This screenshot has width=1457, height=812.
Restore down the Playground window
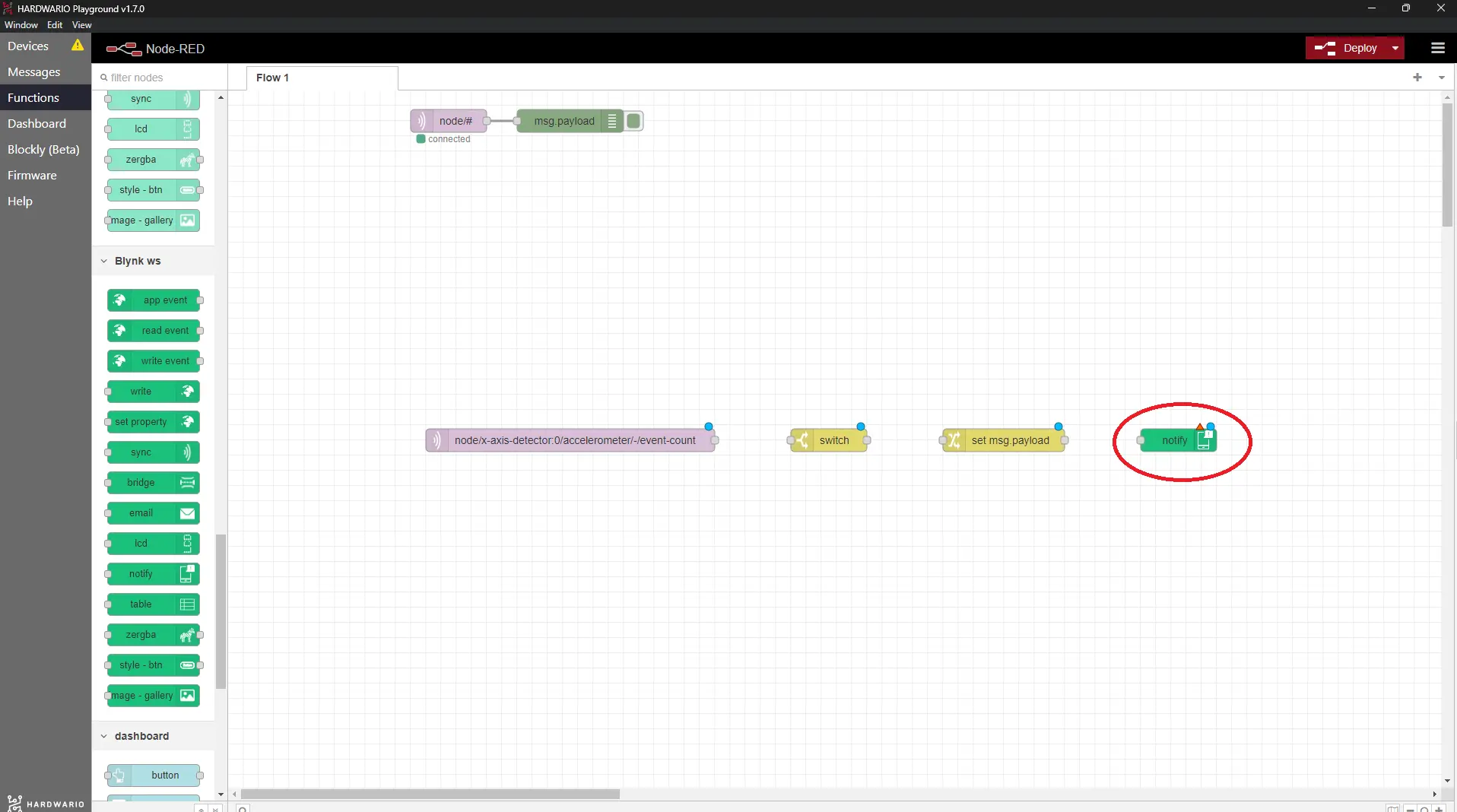pos(1405,8)
